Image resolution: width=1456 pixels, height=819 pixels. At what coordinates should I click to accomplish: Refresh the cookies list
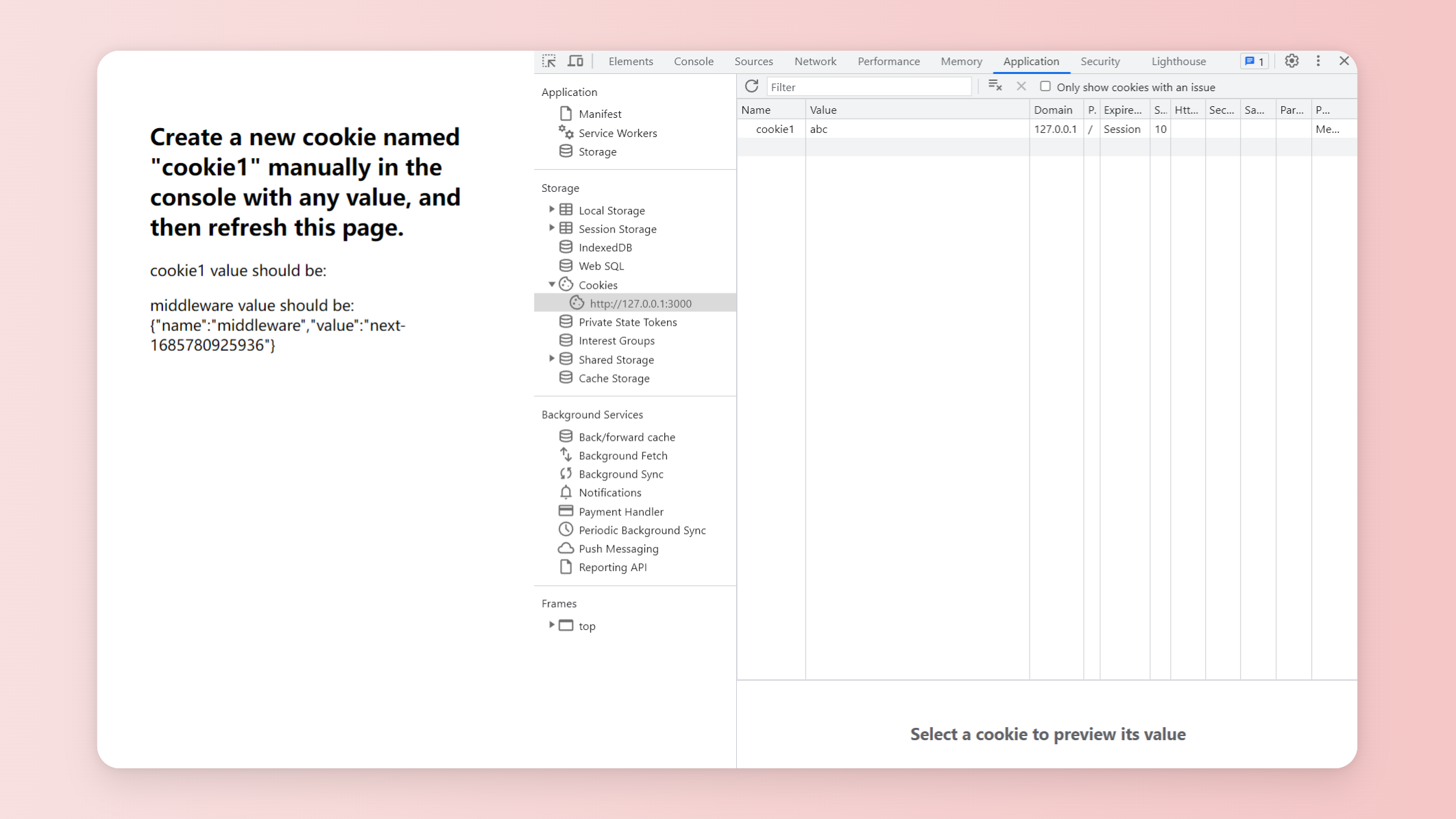coord(752,86)
